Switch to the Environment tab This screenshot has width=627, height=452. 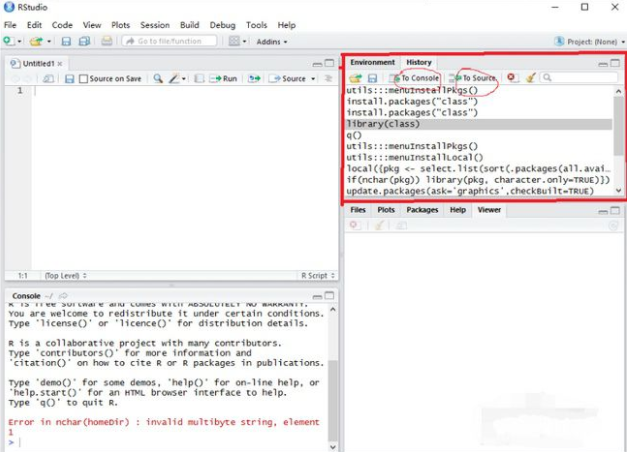[x=372, y=62]
